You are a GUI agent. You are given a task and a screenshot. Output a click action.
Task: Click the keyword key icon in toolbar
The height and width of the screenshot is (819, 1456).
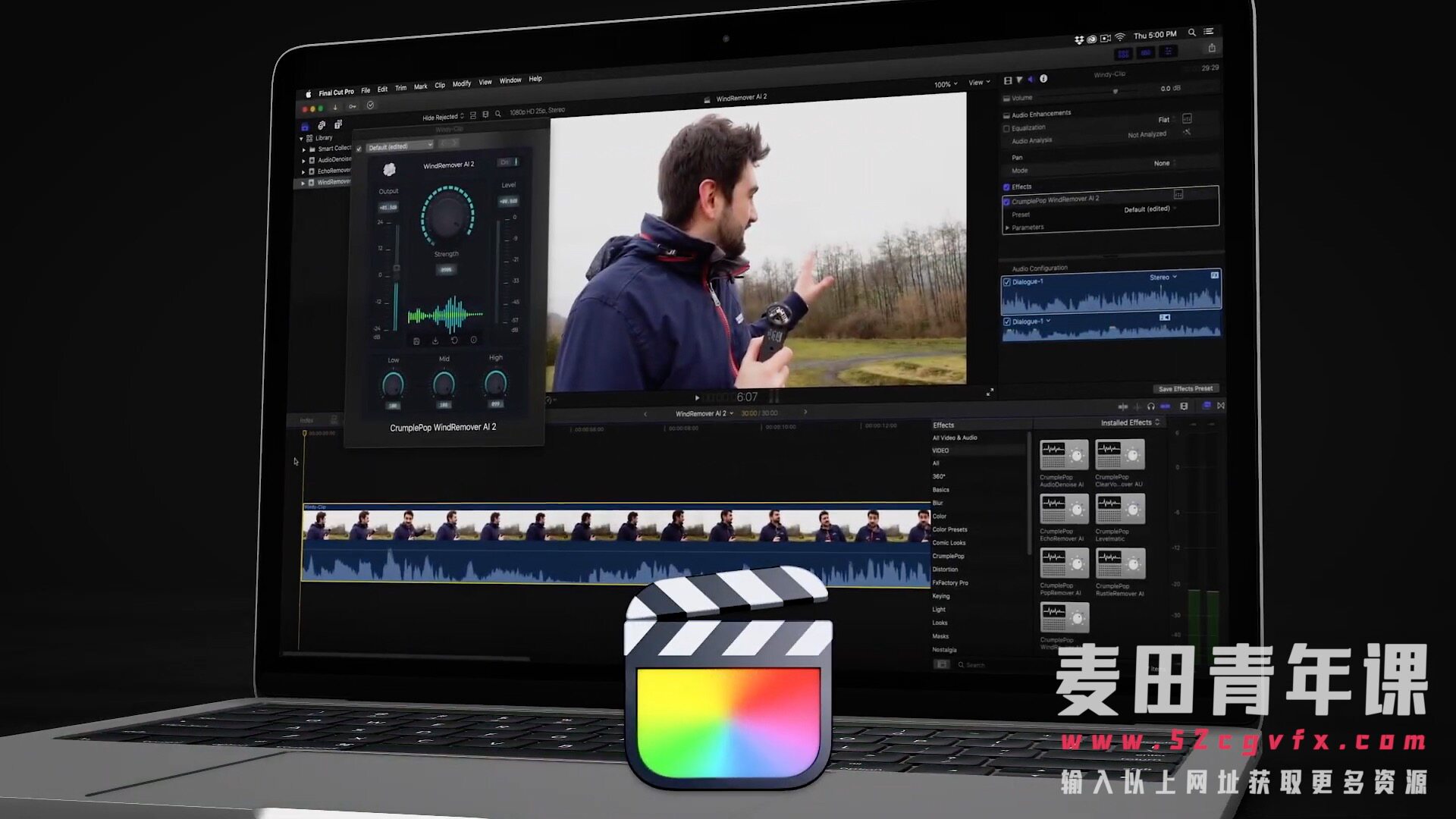[353, 107]
